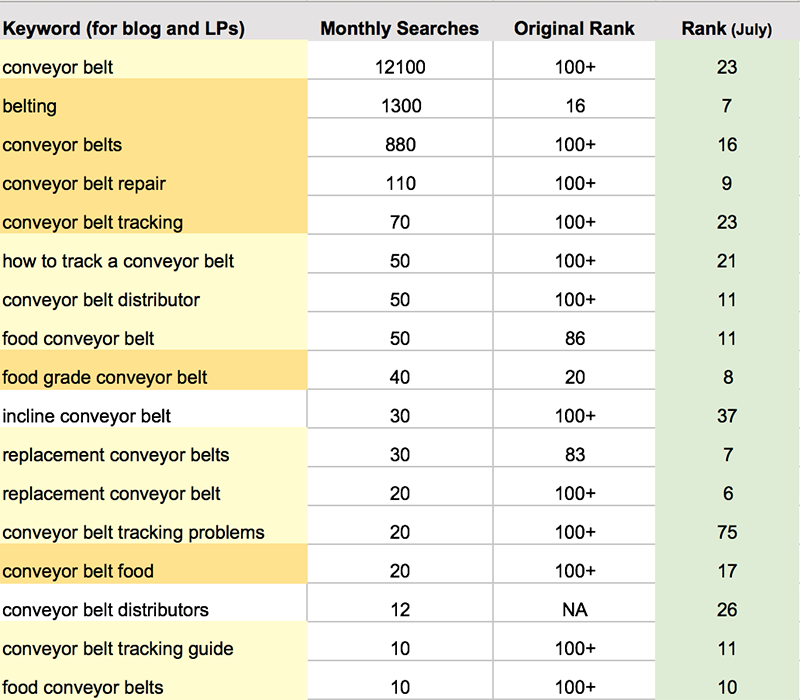Click the 1300 monthly searches cell

pos(399,106)
